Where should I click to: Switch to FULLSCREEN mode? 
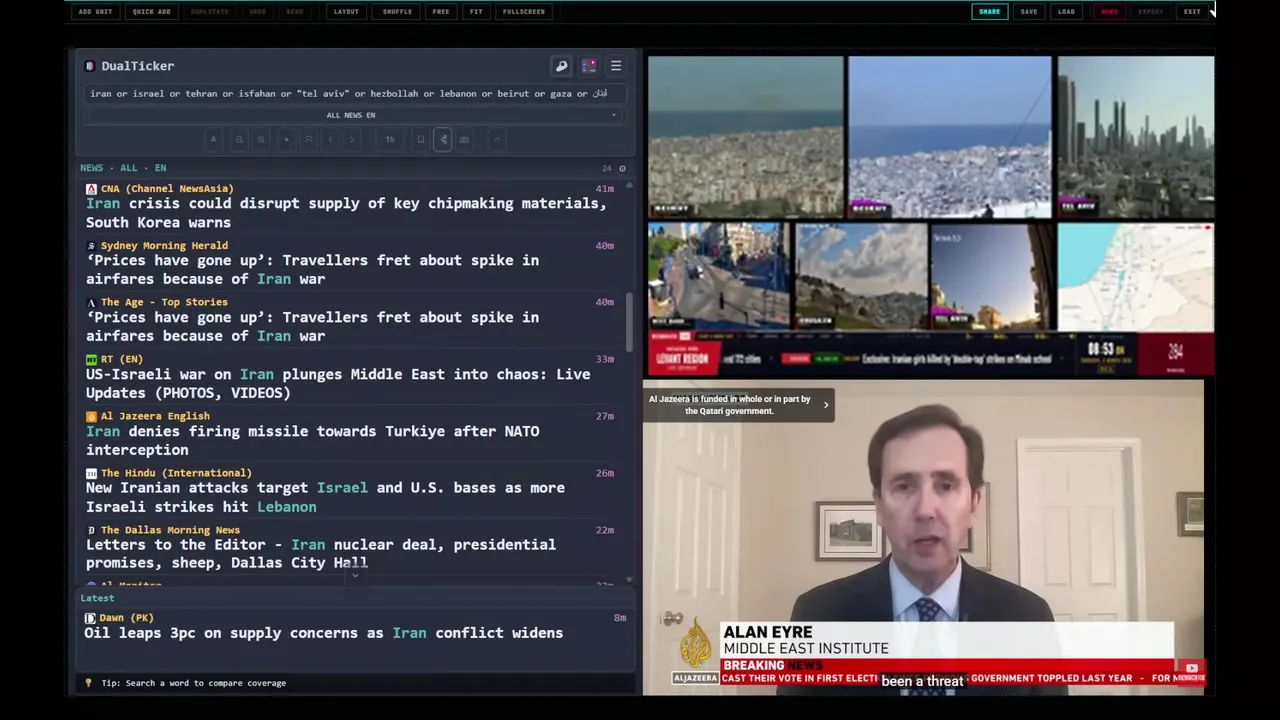[524, 12]
